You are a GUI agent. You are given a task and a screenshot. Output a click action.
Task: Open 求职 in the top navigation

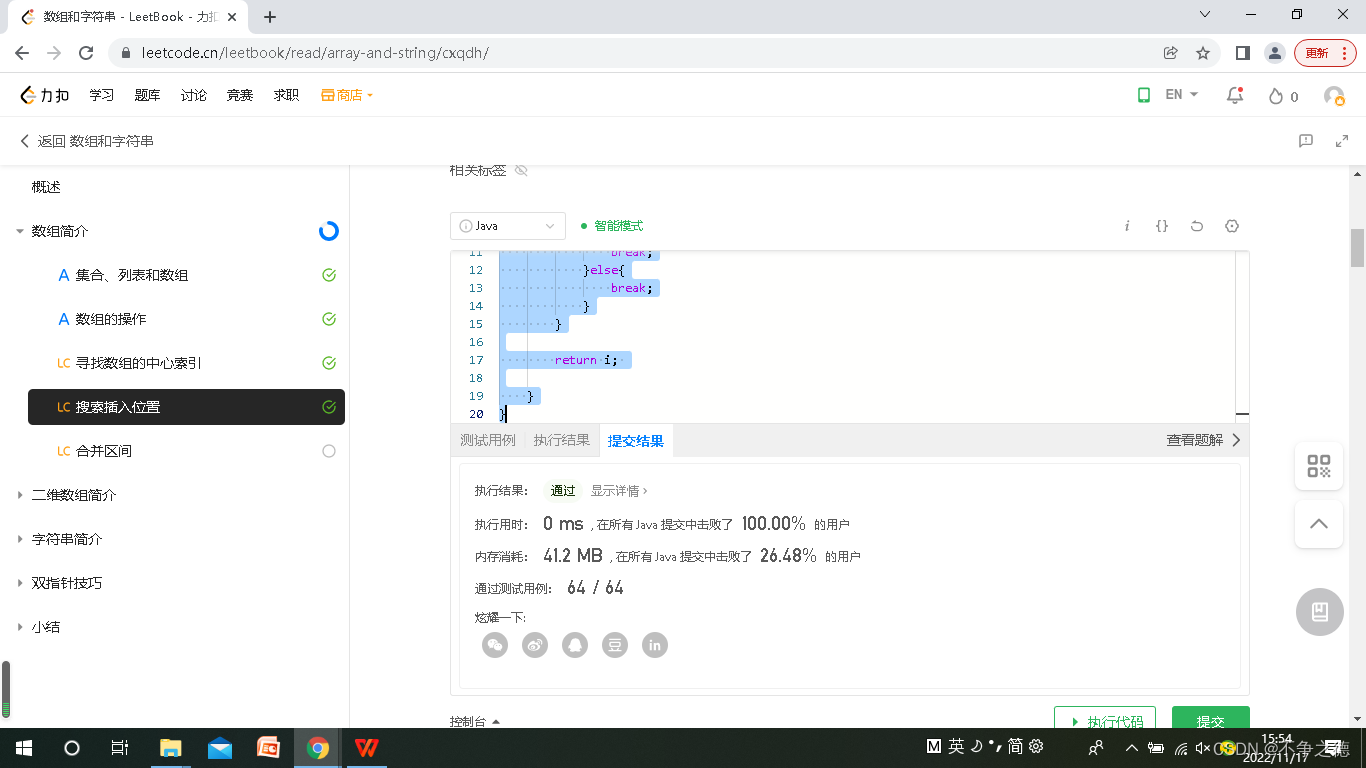[x=286, y=95]
